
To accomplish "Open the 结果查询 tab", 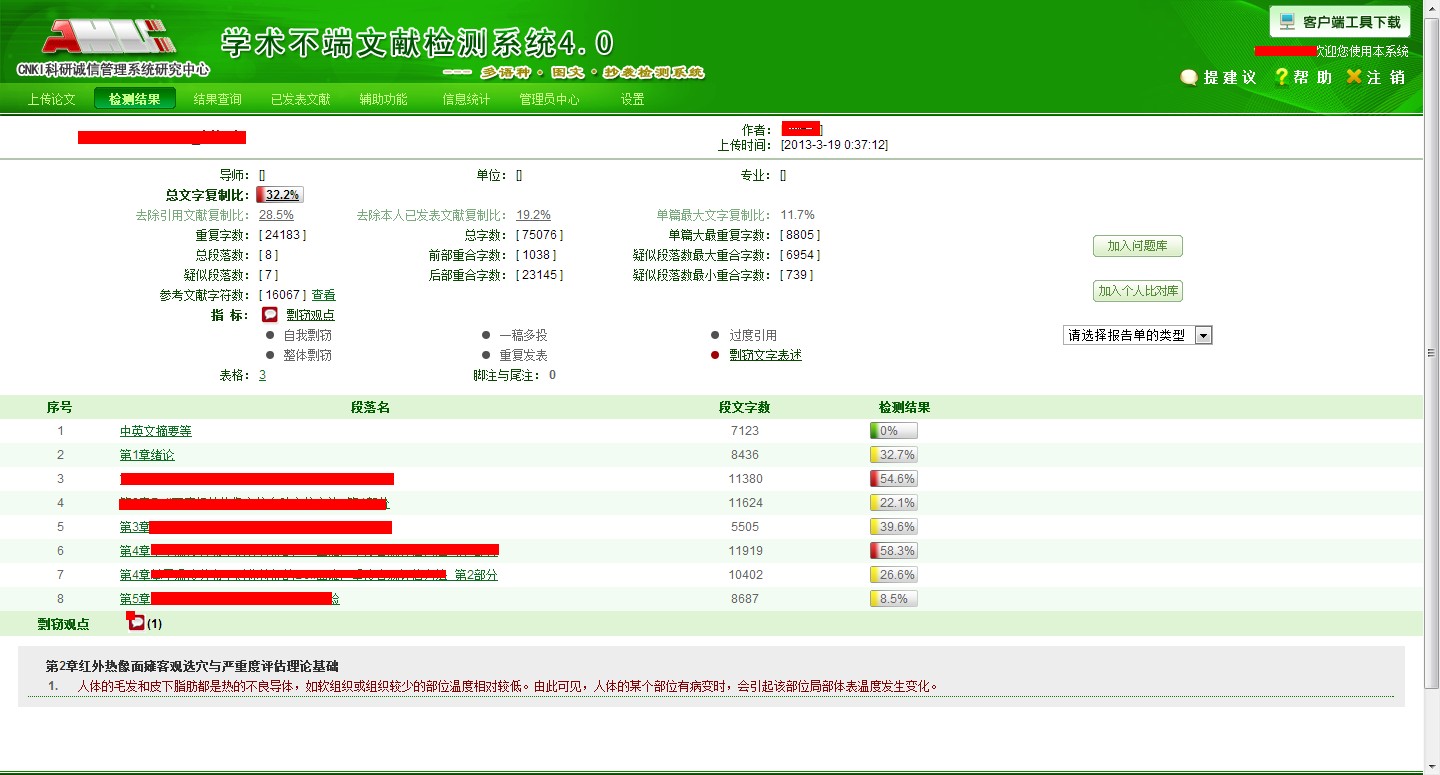I will pyautogui.click(x=218, y=99).
